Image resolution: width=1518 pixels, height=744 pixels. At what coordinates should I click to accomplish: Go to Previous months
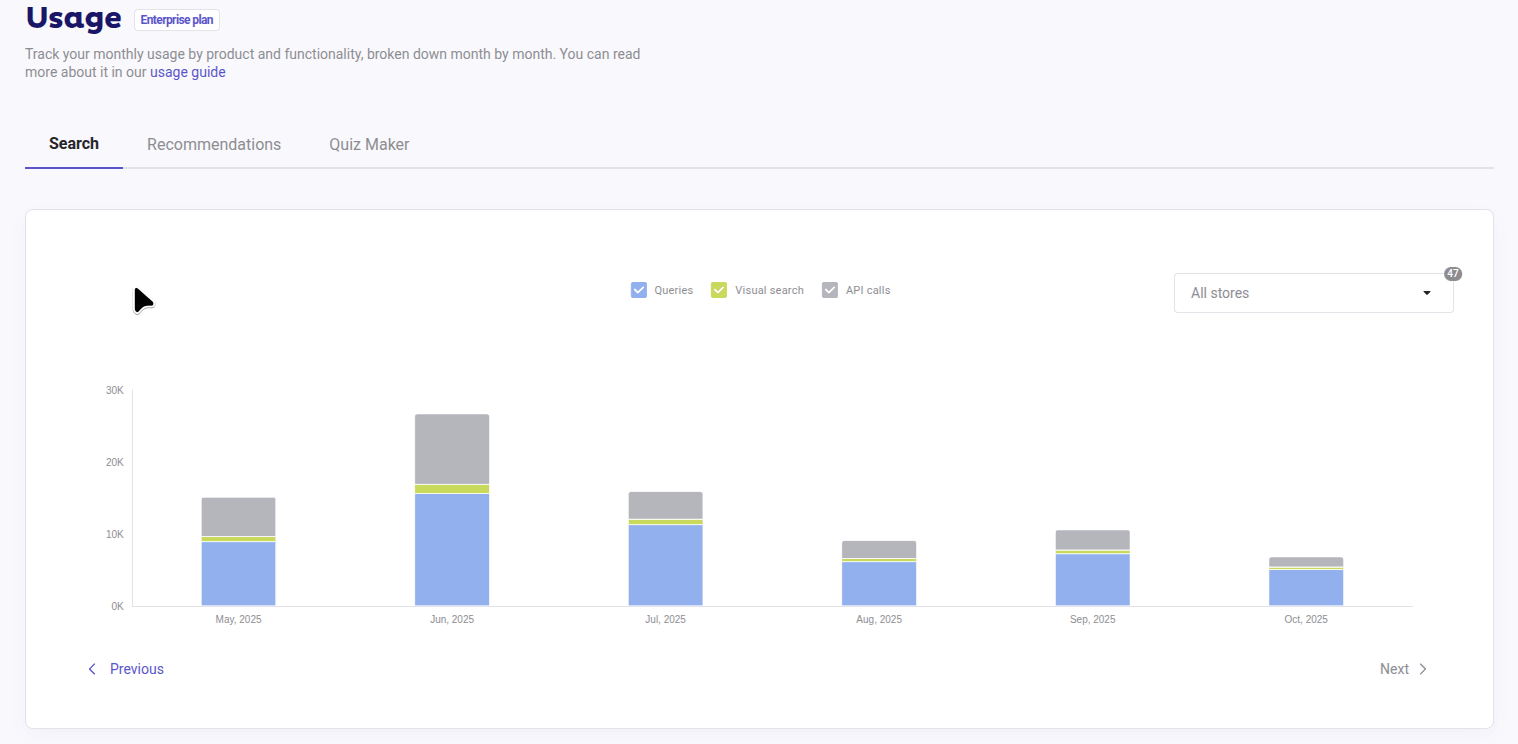[136, 669]
